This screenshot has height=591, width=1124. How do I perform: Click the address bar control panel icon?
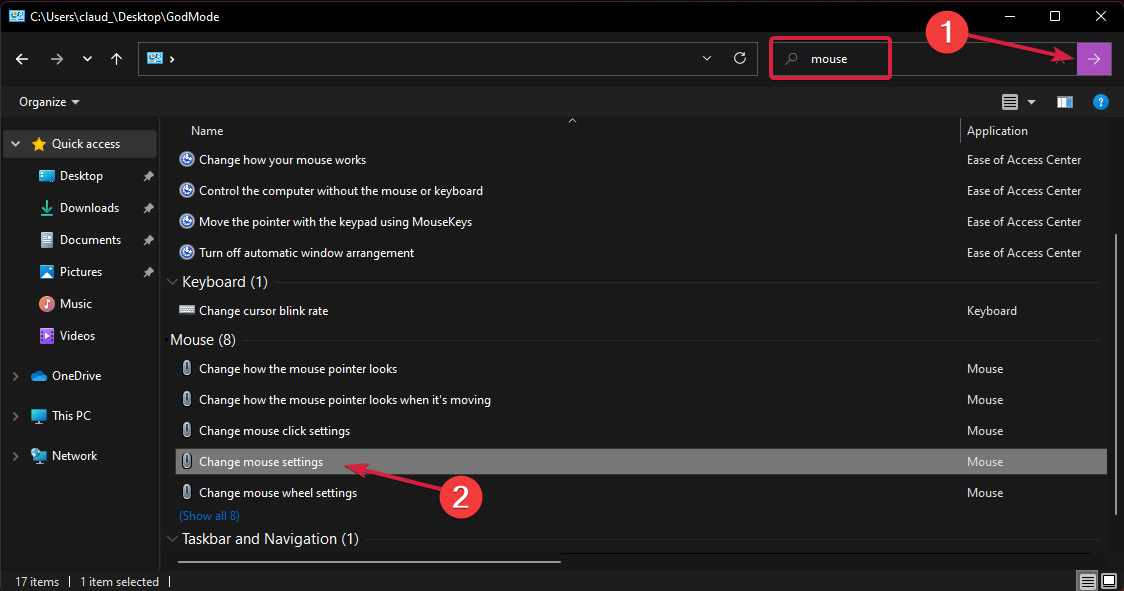(154, 58)
